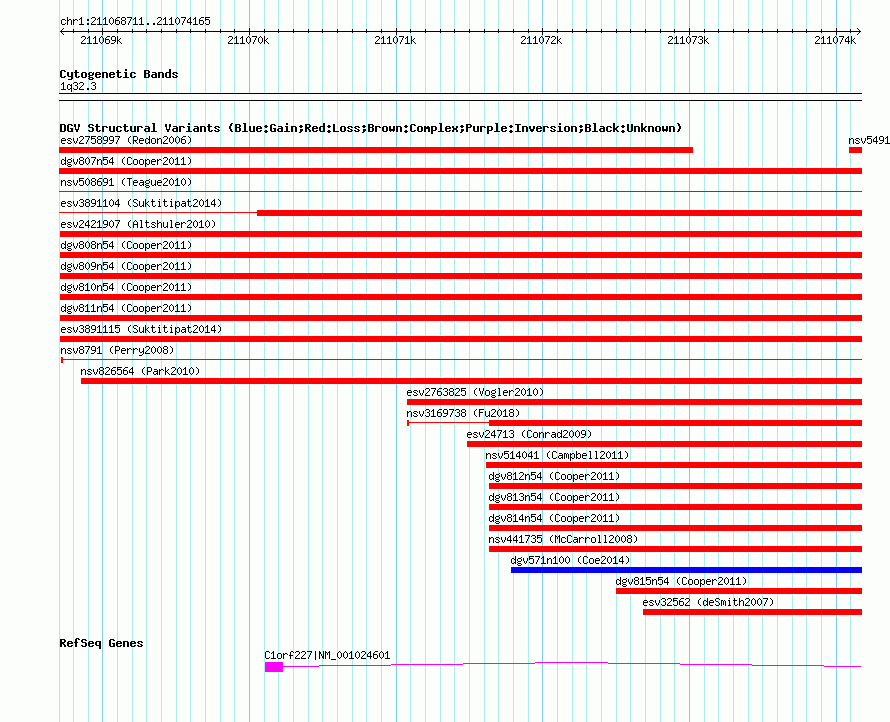Click the dgv815n54 (Cooper2011) label
This screenshot has height=722, width=890.
(x=681, y=581)
